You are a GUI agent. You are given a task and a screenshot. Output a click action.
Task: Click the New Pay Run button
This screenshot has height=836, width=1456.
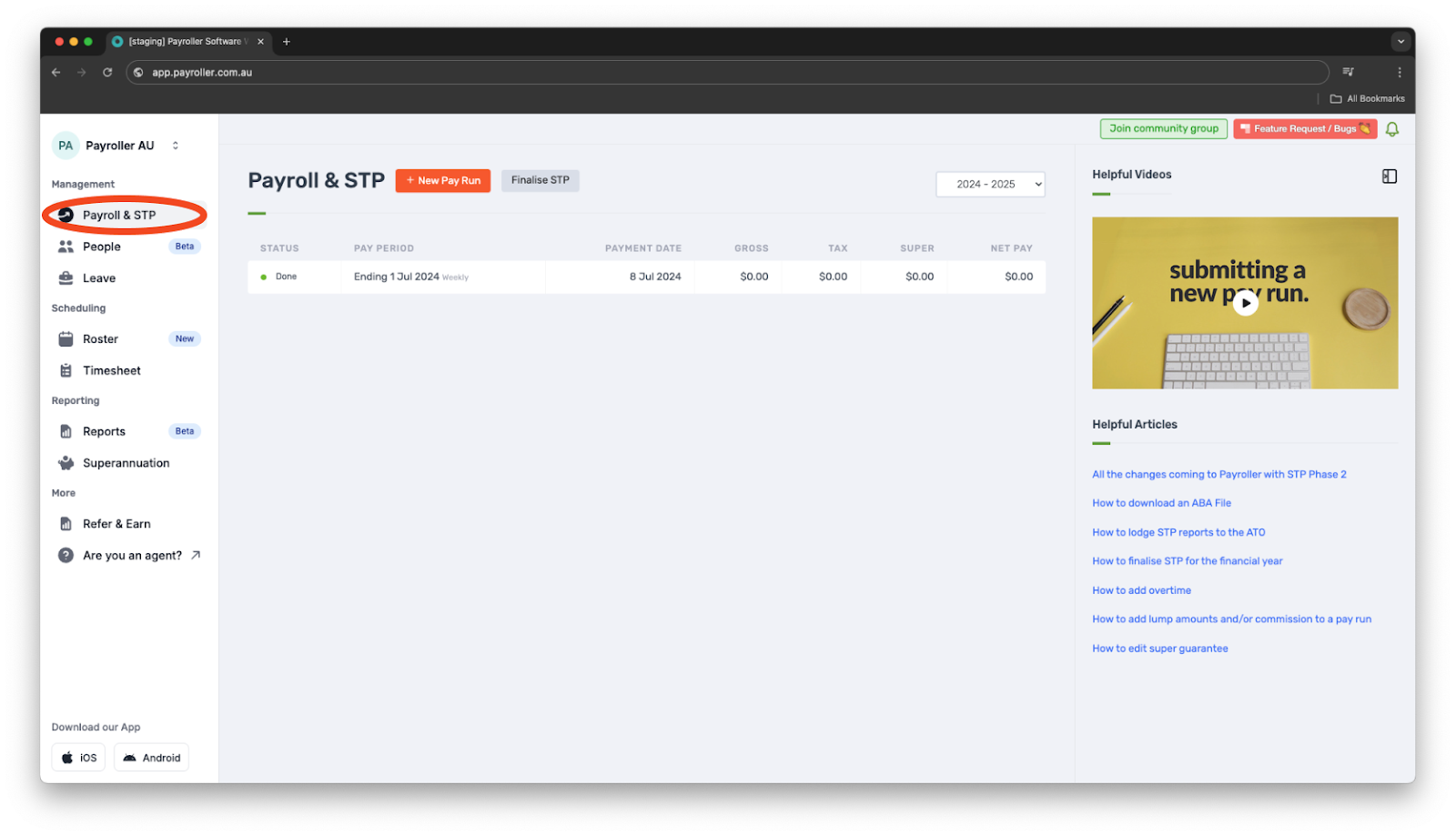pyautogui.click(x=442, y=180)
